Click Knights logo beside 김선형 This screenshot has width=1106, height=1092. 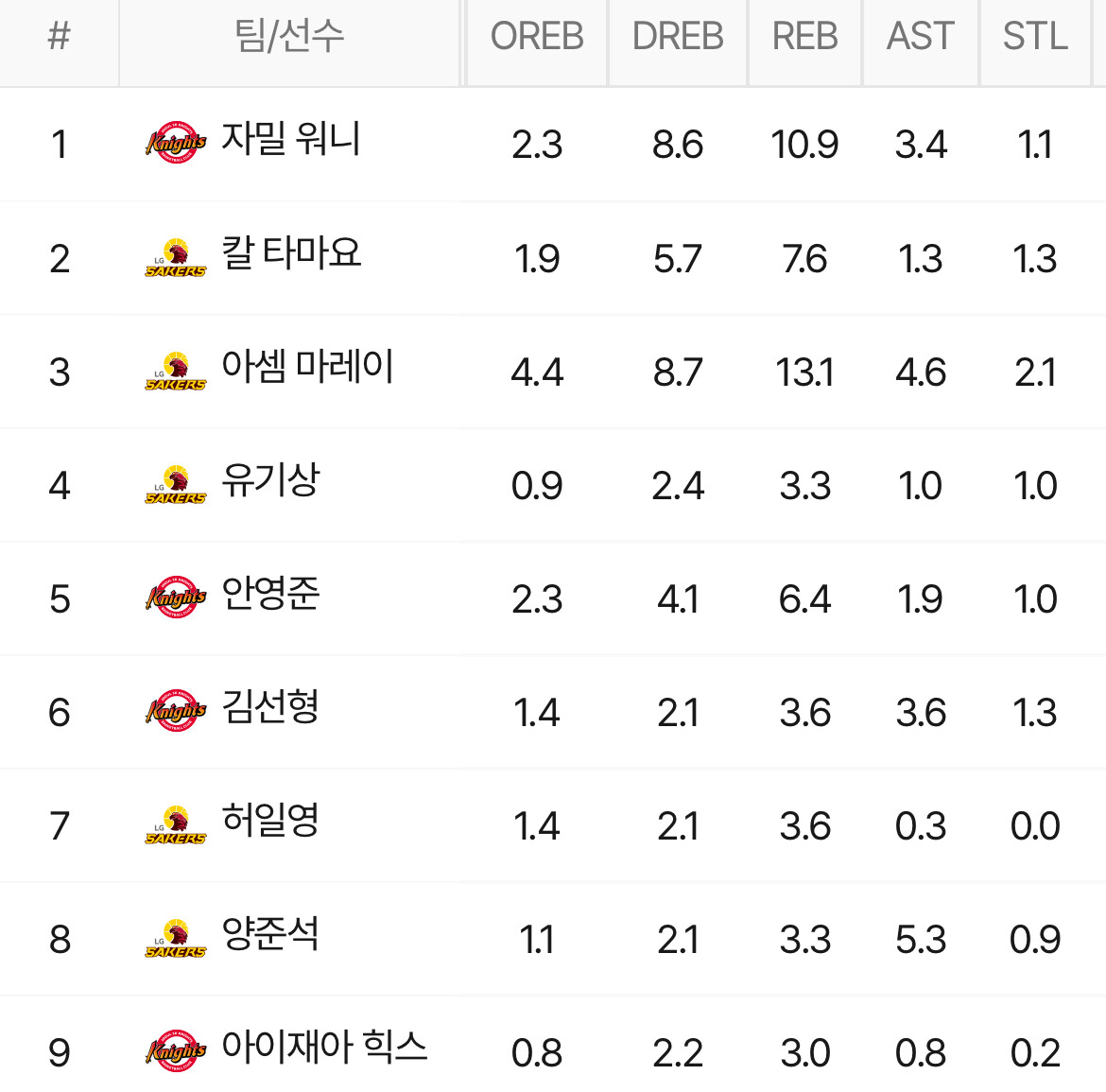176,711
